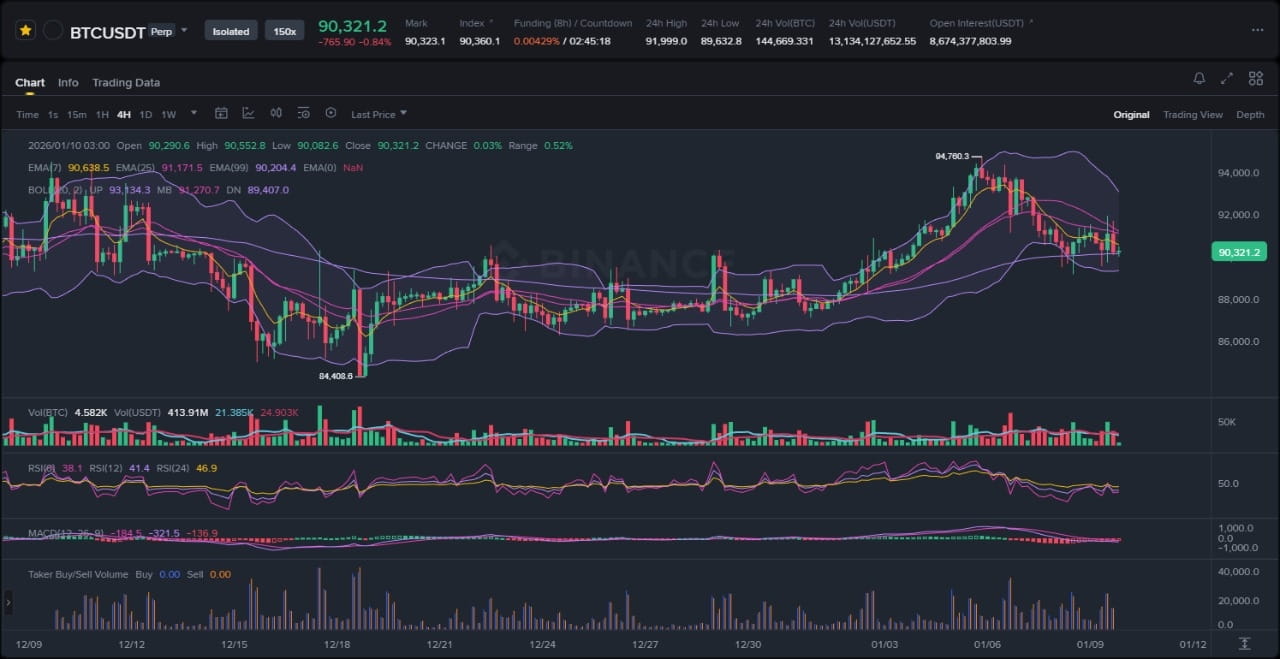1280x659 pixels.
Task: Expand the more intervals dropdown arrow
Action: (x=194, y=113)
